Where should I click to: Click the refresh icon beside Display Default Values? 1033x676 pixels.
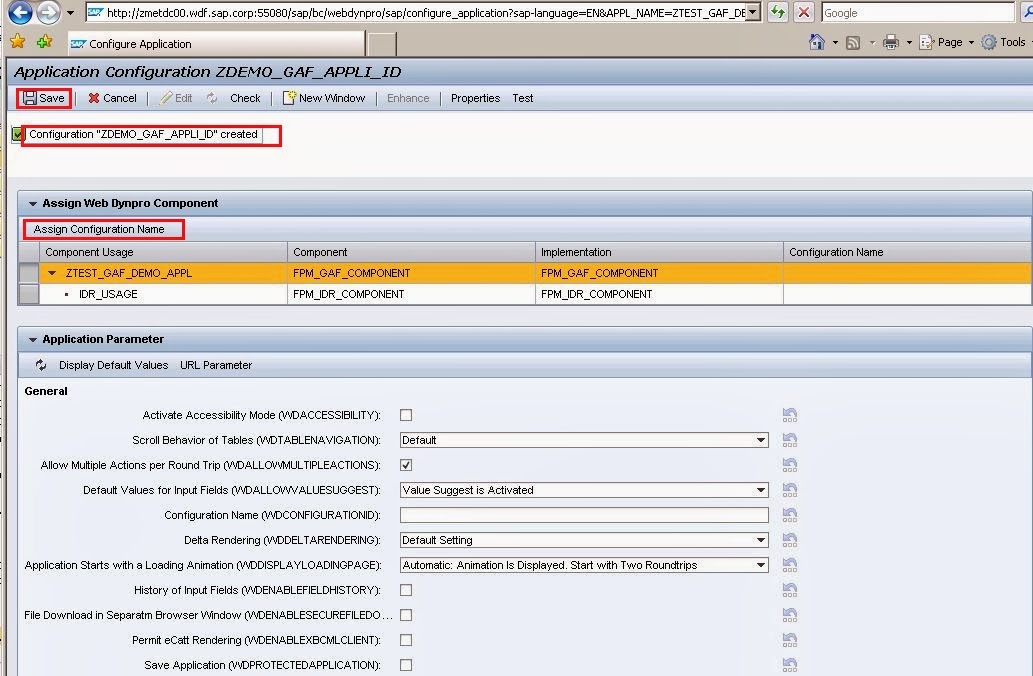(41, 365)
